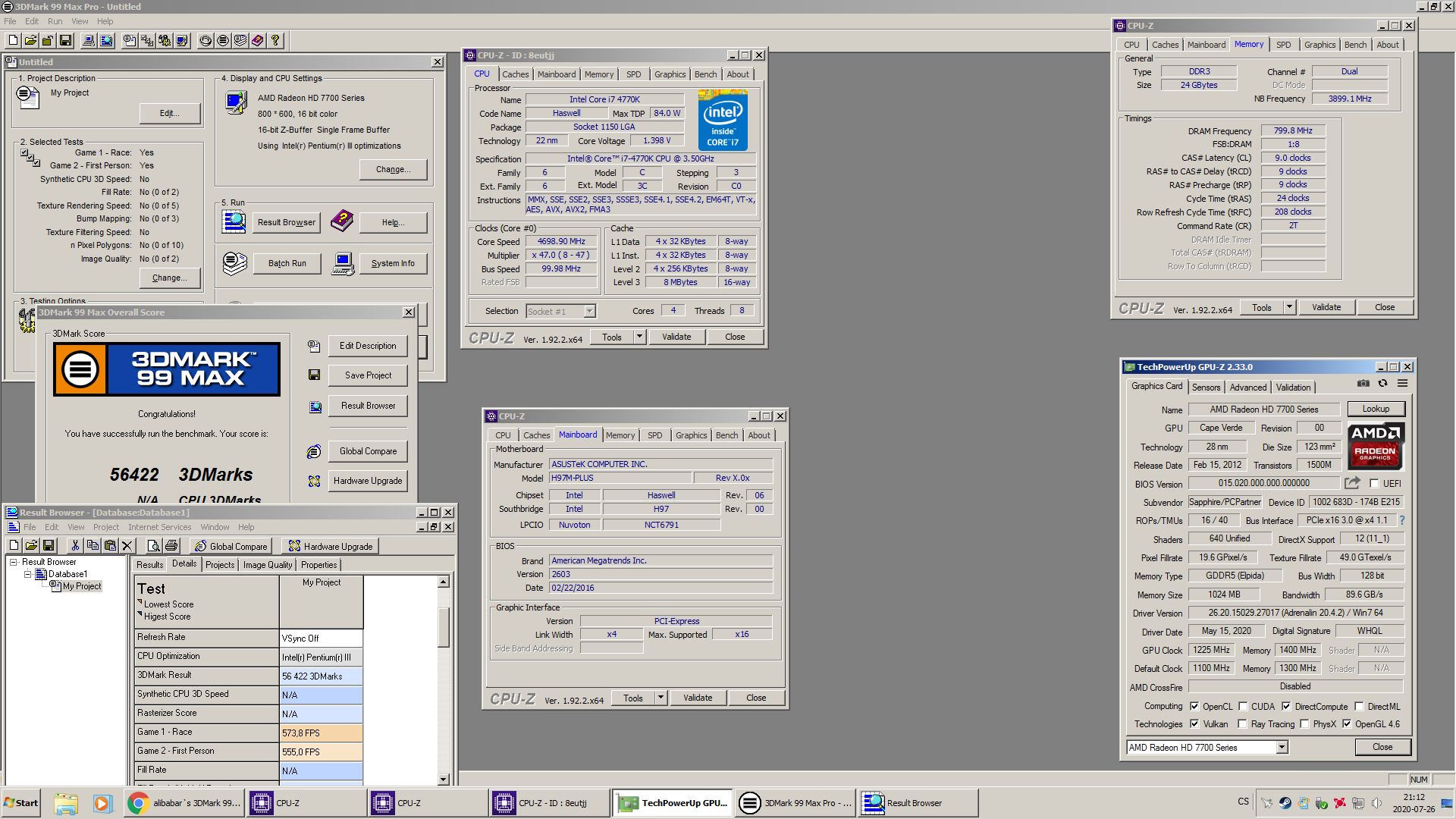Click purple help book toolbar icon

258,40
